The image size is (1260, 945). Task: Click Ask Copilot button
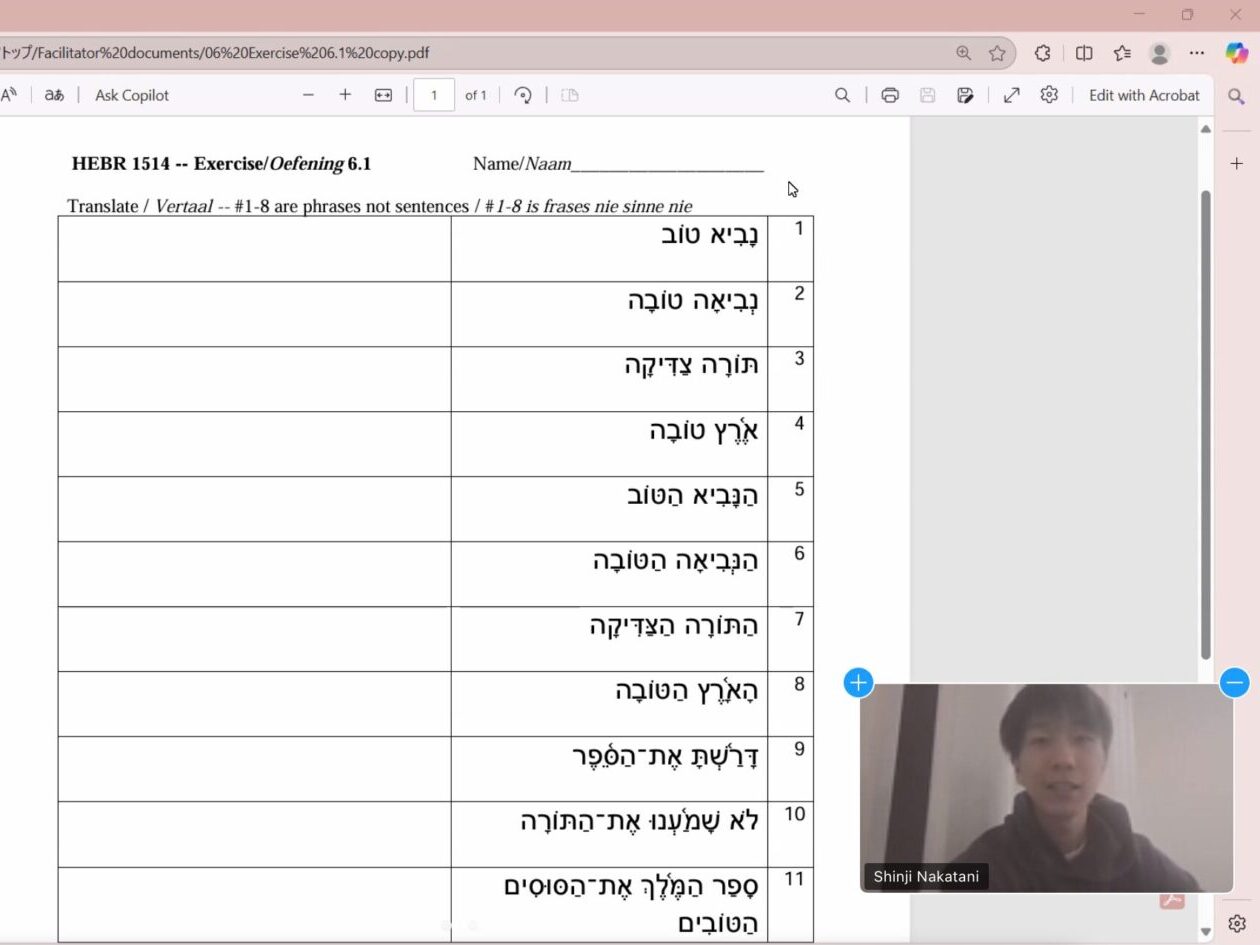(x=132, y=95)
